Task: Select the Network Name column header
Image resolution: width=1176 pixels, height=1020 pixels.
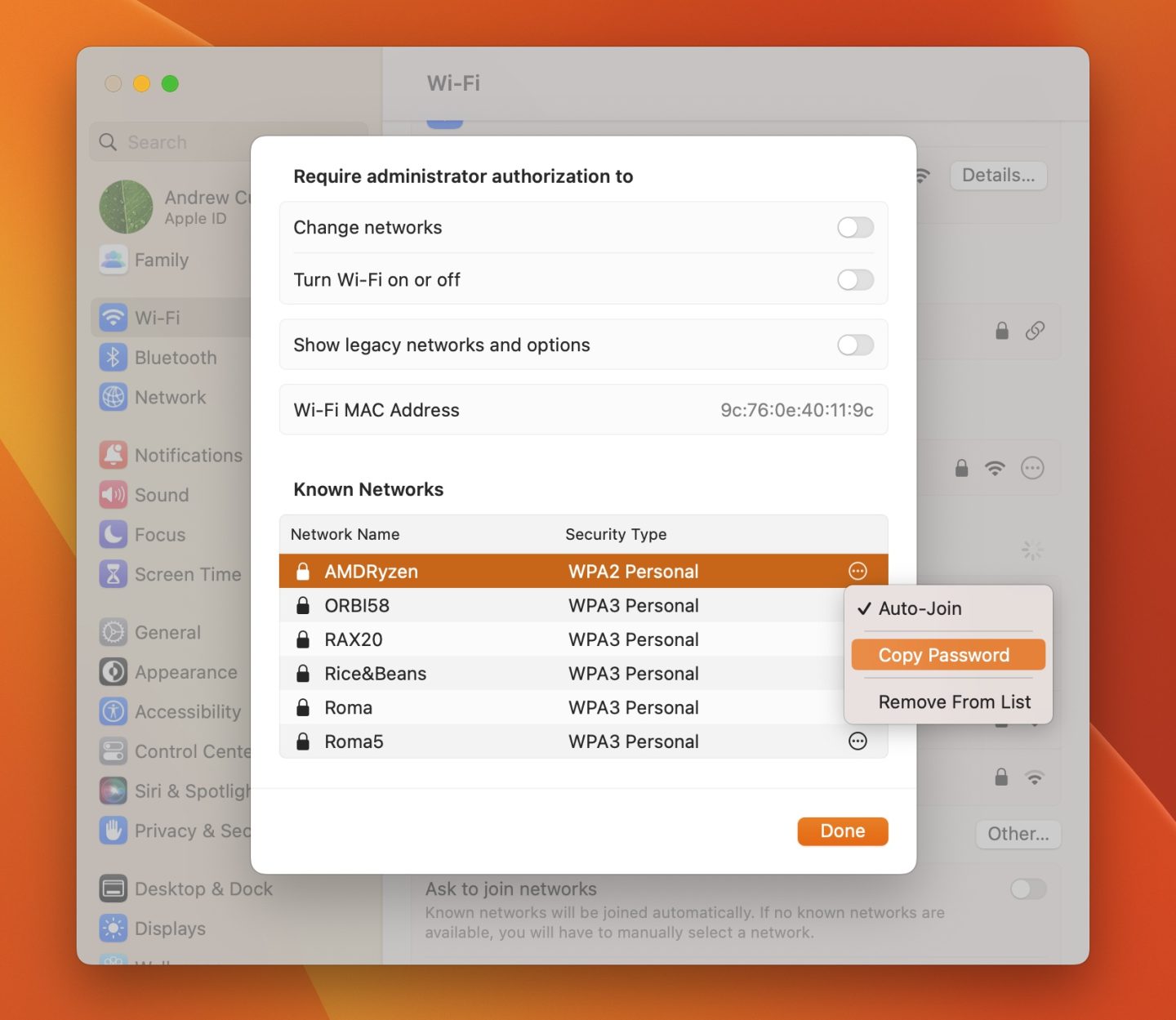Action: 345,534
